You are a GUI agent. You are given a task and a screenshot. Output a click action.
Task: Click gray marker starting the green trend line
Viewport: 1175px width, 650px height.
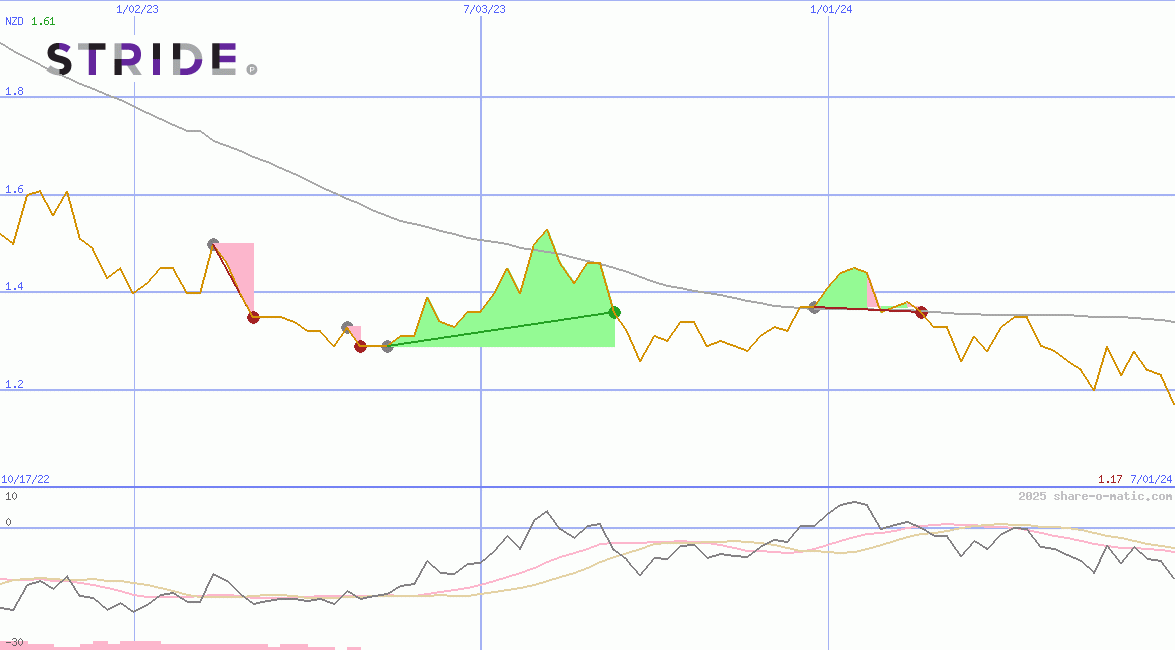(x=388, y=346)
